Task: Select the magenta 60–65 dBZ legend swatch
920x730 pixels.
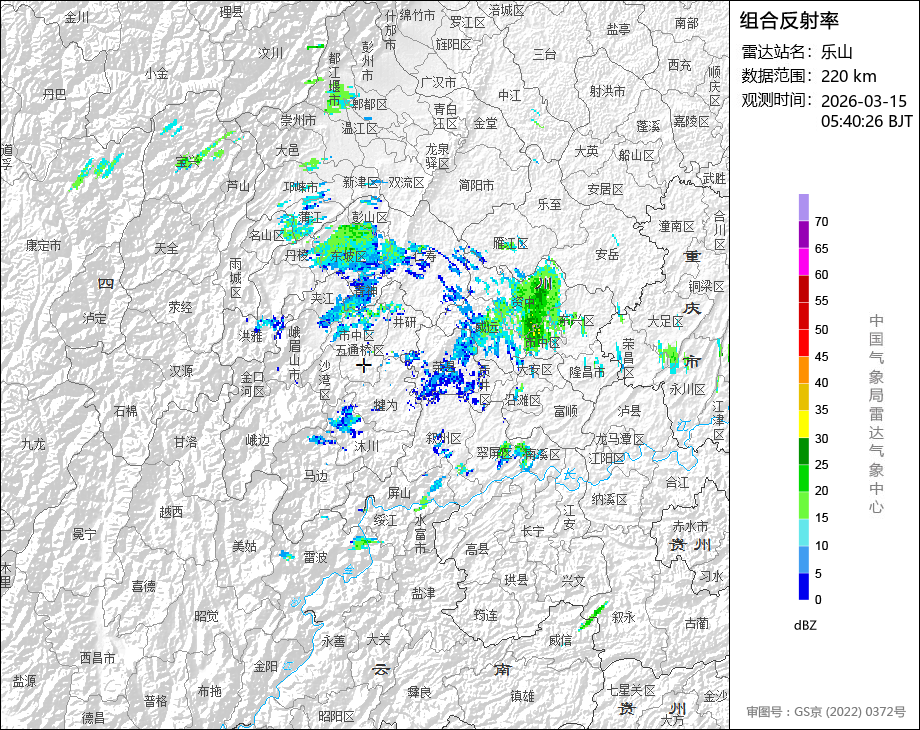Action: coord(803,262)
